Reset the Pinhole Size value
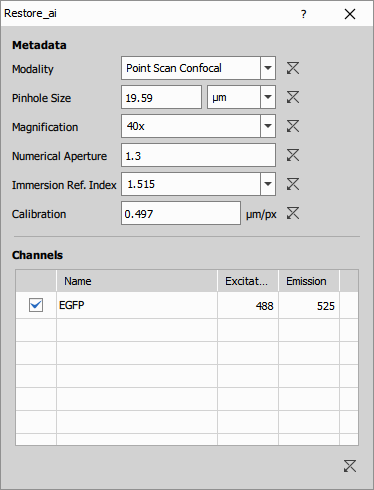The image size is (374, 490). 293,97
